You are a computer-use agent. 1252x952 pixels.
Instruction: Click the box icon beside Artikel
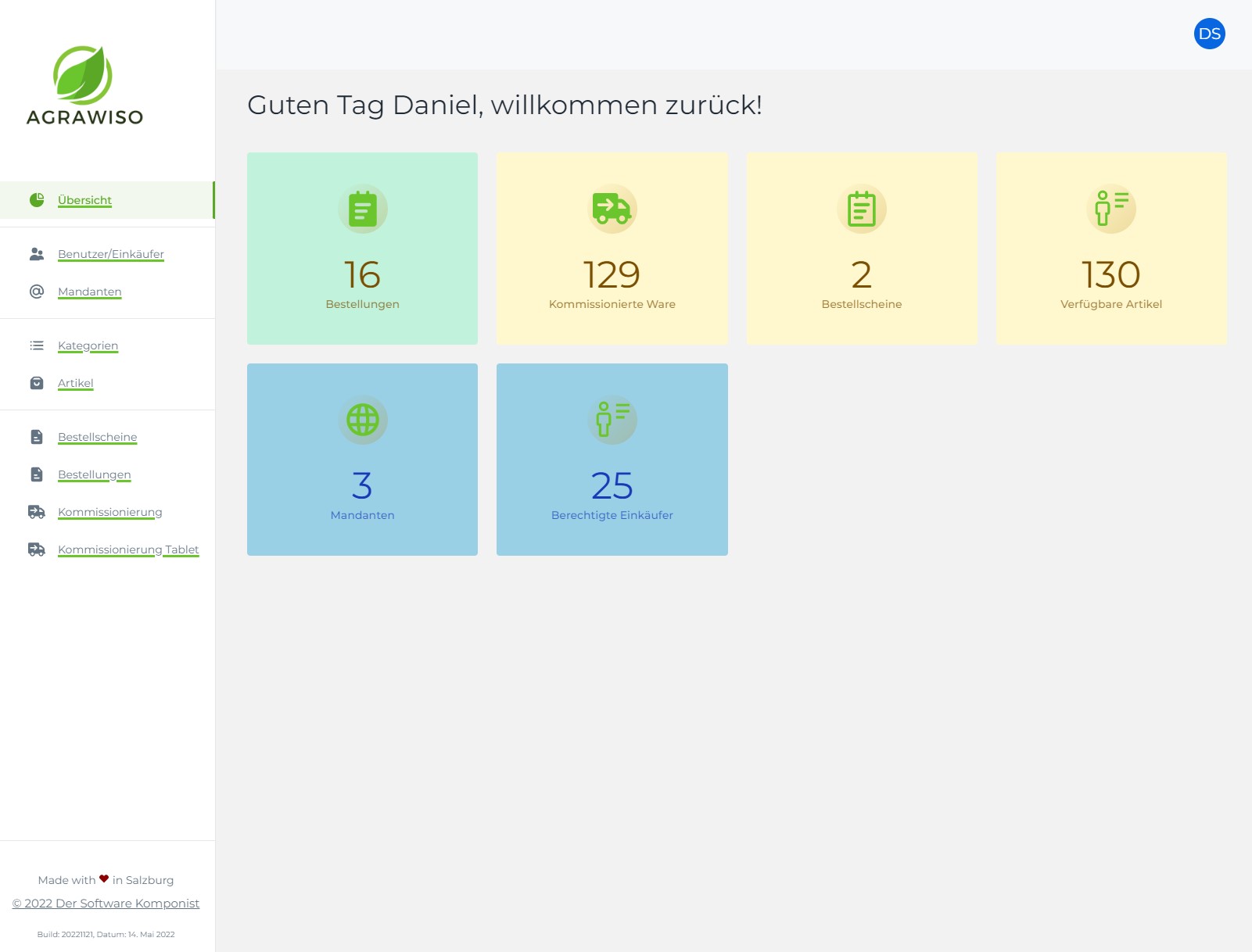point(37,382)
